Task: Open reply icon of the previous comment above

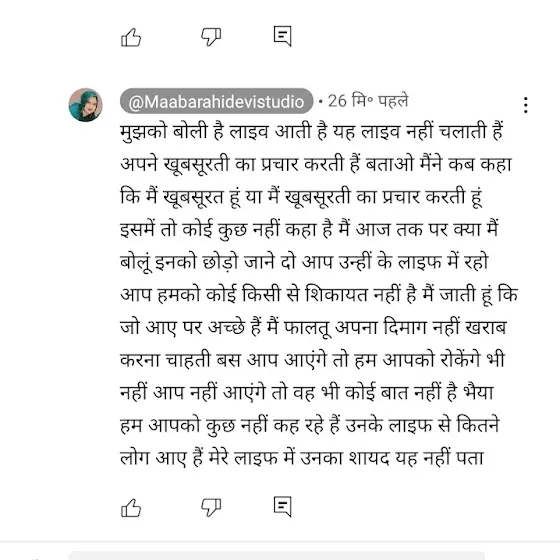Action: 282,36
